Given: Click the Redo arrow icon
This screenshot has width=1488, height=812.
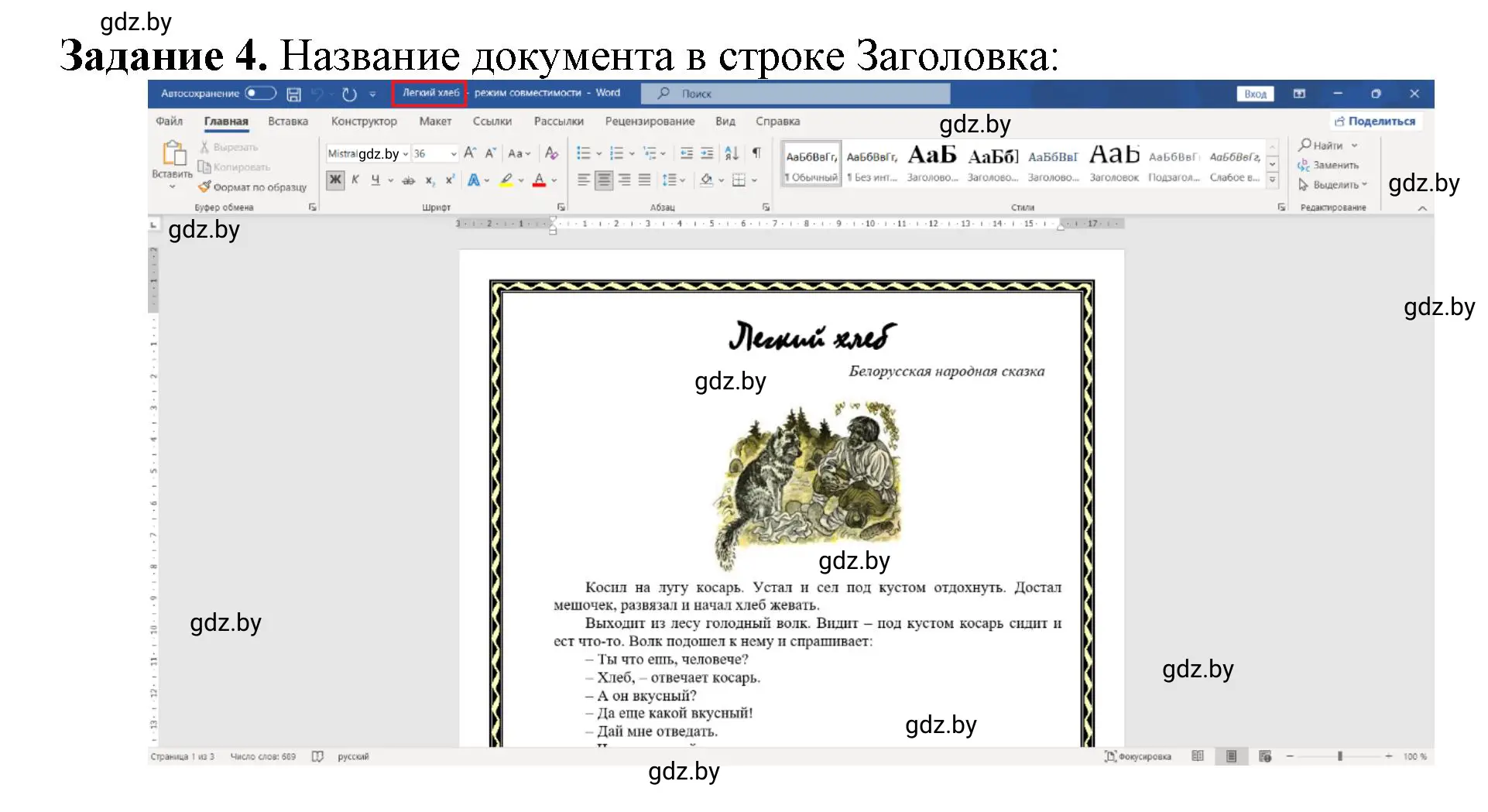Looking at the screenshot, I should tap(349, 94).
